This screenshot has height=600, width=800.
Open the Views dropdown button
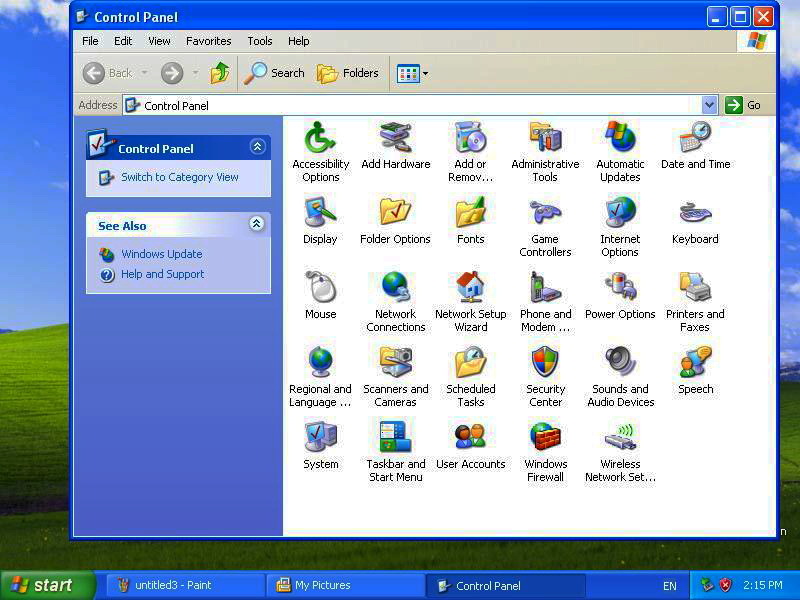[412, 73]
